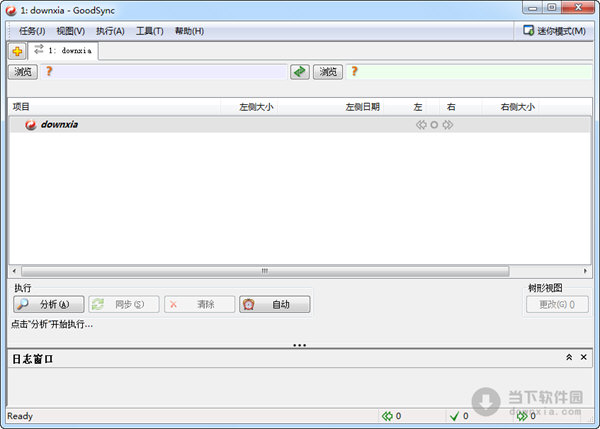Open the 执行(A) menu
The height and width of the screenshot is (429, 600).
110,31
